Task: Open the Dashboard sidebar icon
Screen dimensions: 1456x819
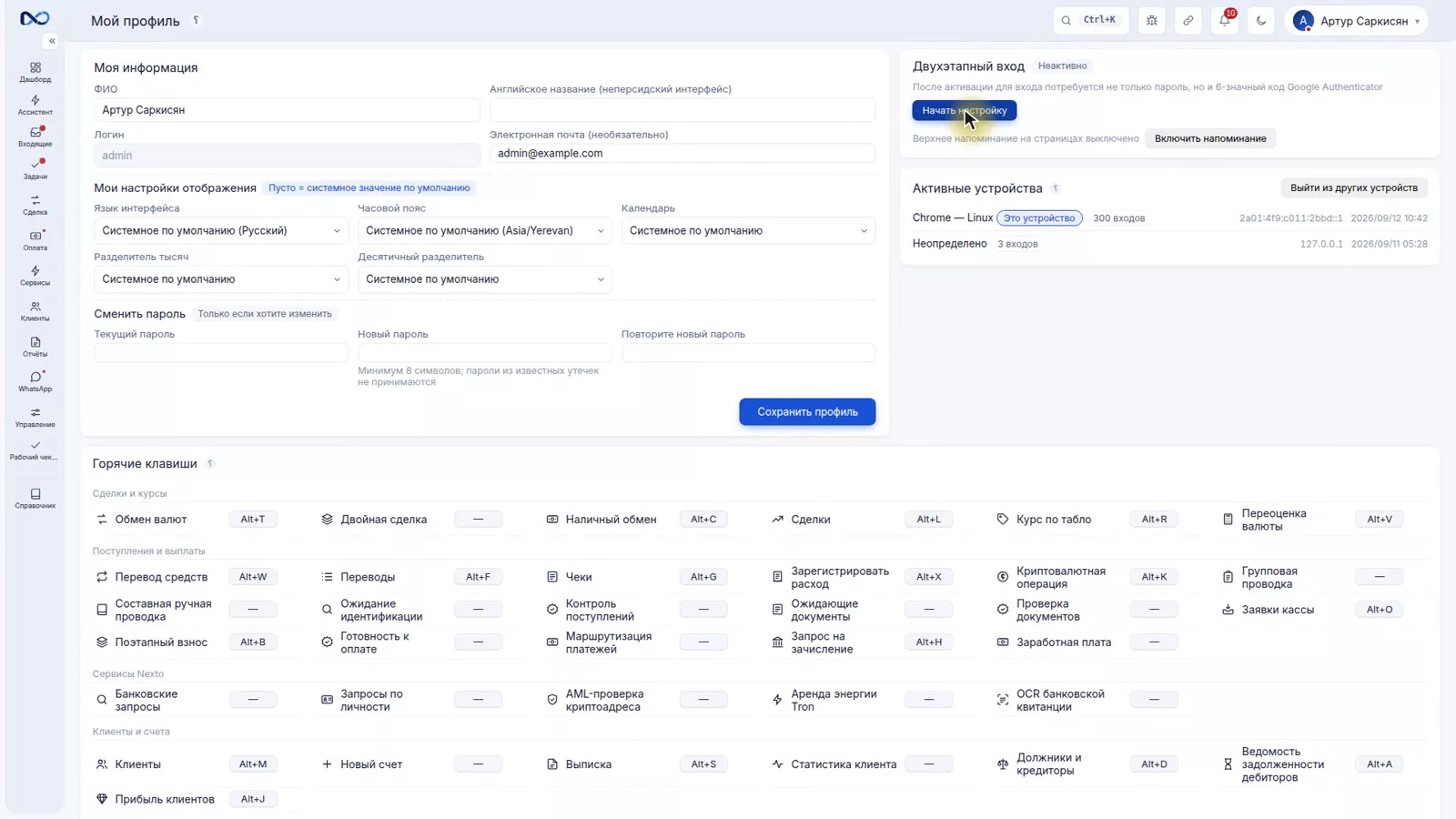Action: (x=35, y=72)
